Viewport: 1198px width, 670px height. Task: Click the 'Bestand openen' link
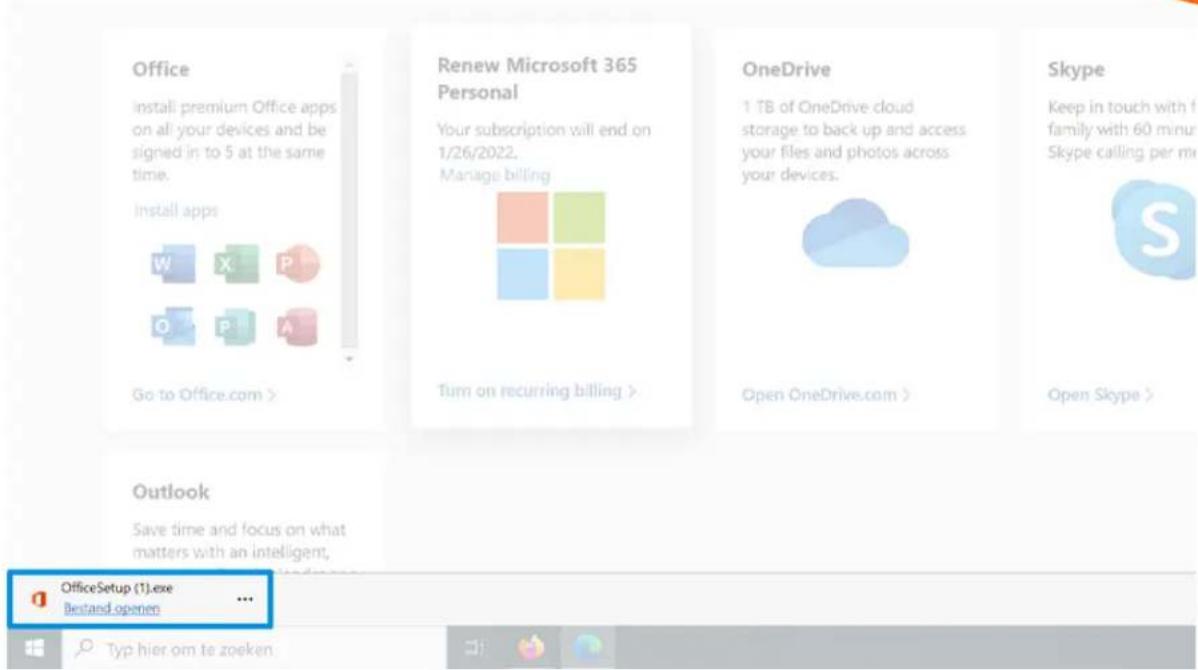coord(112,609)
